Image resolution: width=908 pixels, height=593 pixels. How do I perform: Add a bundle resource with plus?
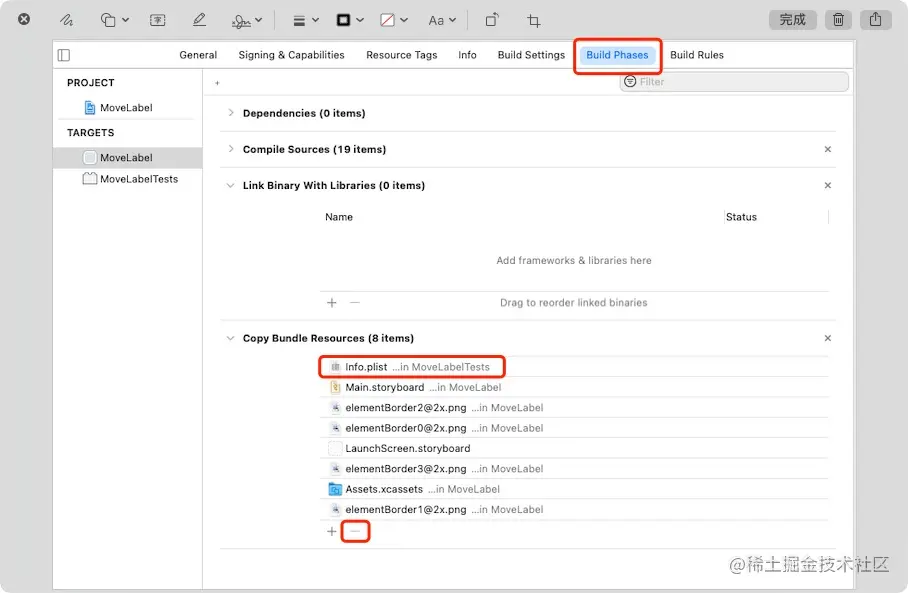[332, 531]
